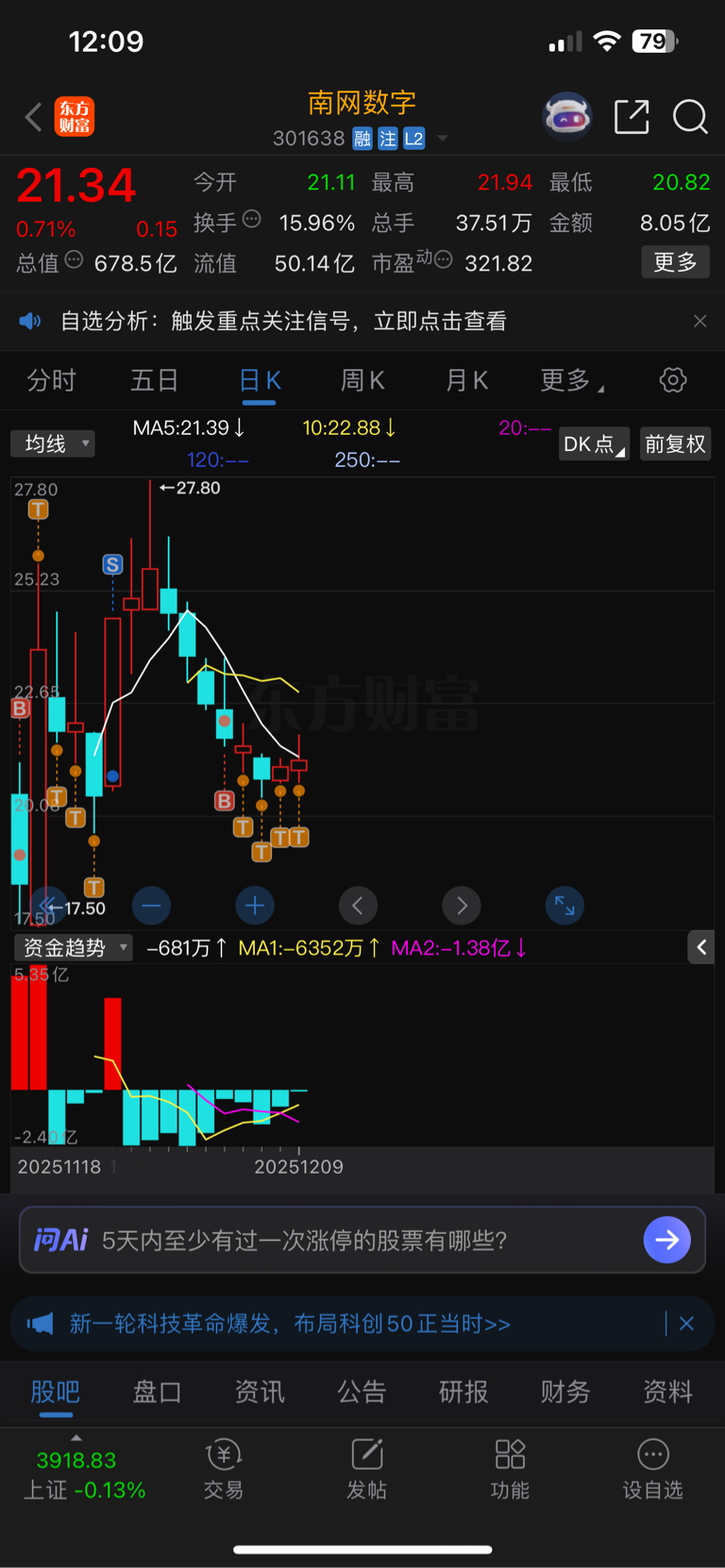
Task: Tap the 更多 quote details button
Action: tap(676, 262)
